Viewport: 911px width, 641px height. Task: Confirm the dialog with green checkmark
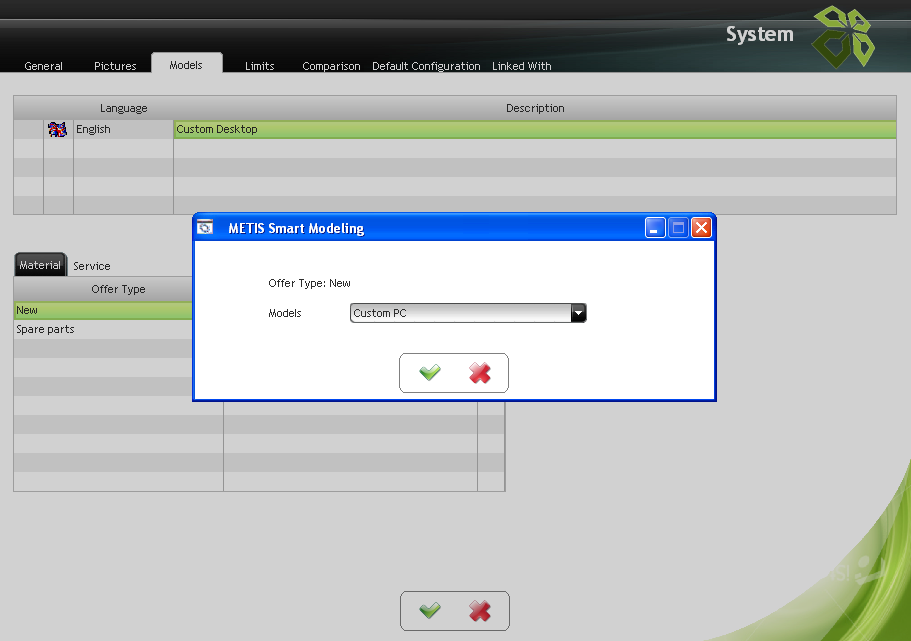[430, 373]
